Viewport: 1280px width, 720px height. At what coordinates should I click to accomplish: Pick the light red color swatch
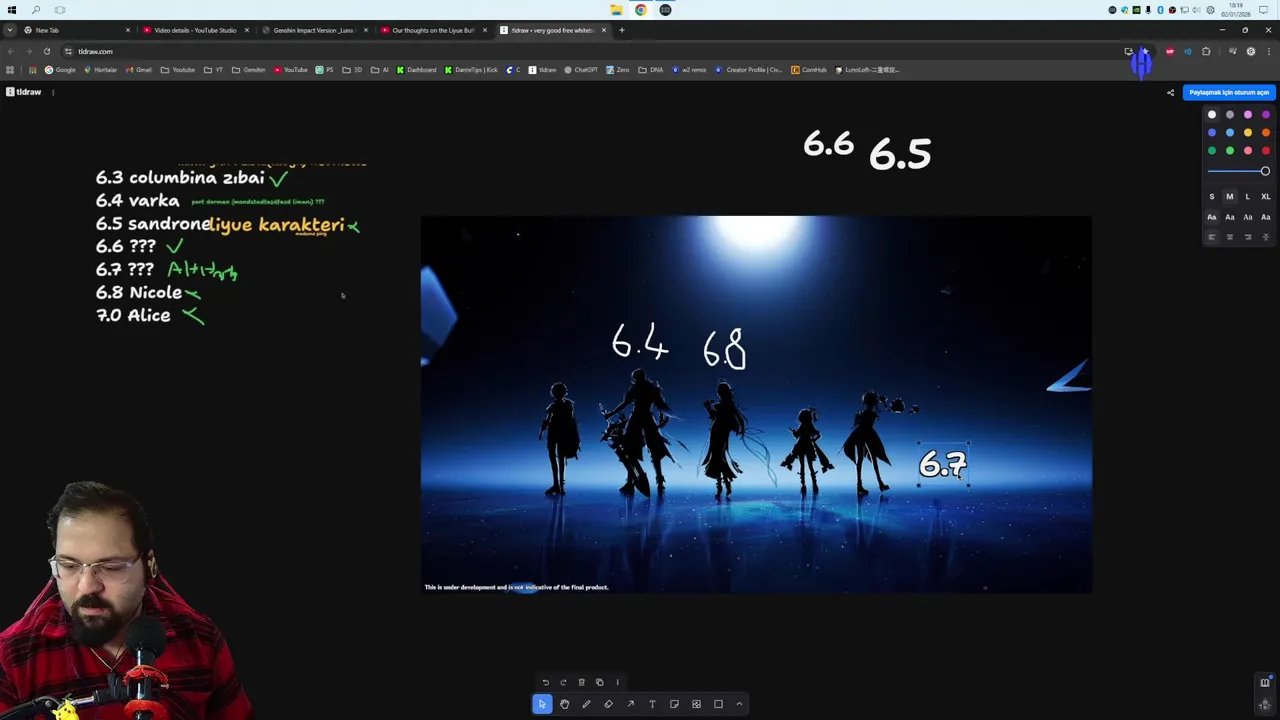click(x=1248, y=151)
